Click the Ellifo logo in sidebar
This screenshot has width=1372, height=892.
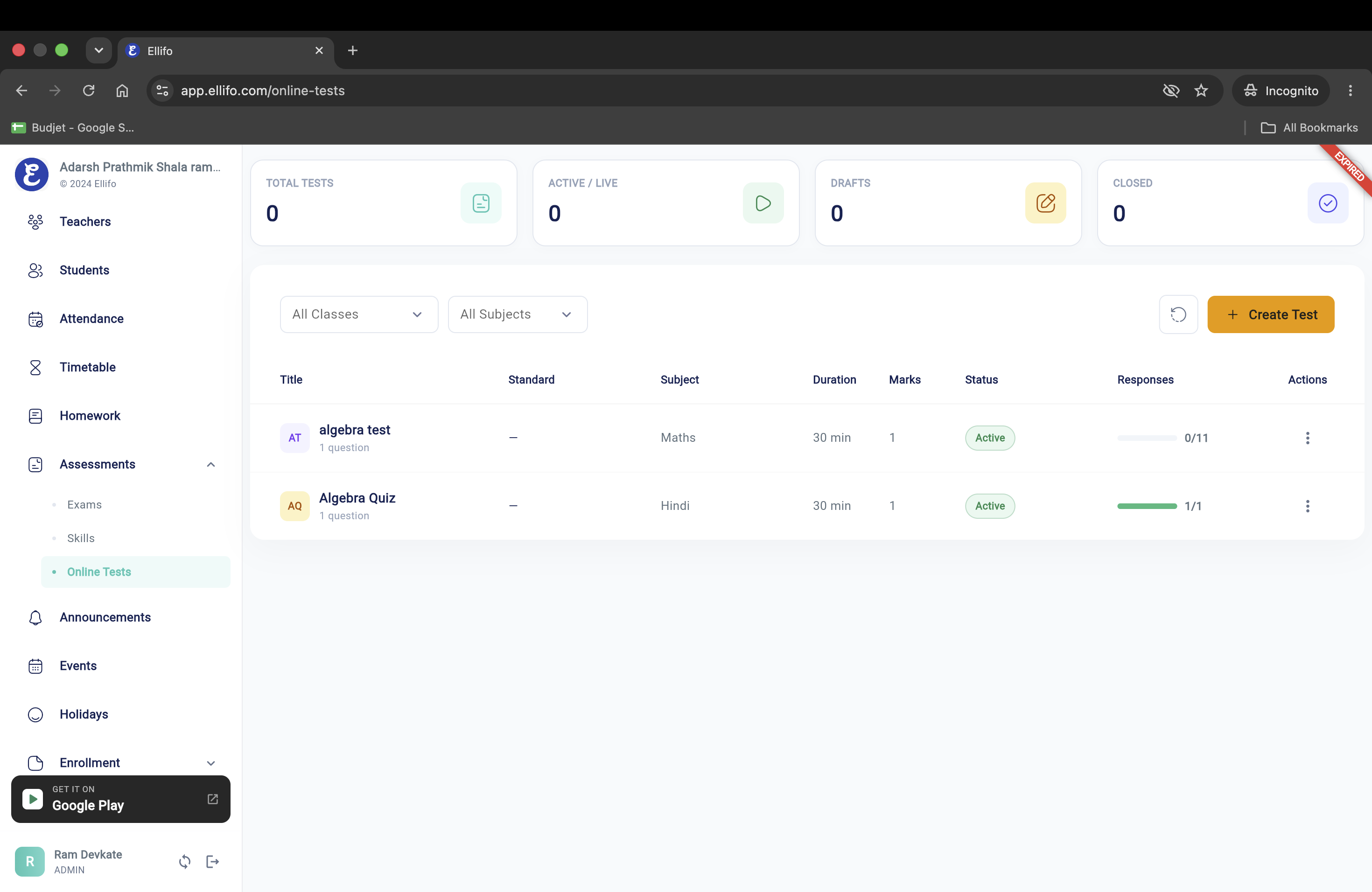tap(31, 174)
